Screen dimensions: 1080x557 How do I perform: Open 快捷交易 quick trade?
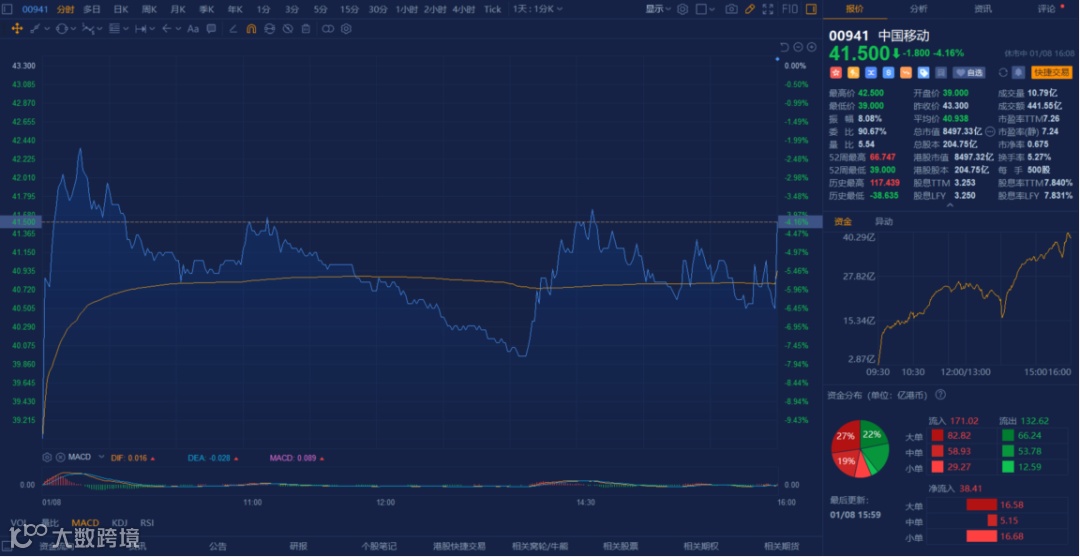(x=1052, y=72)
